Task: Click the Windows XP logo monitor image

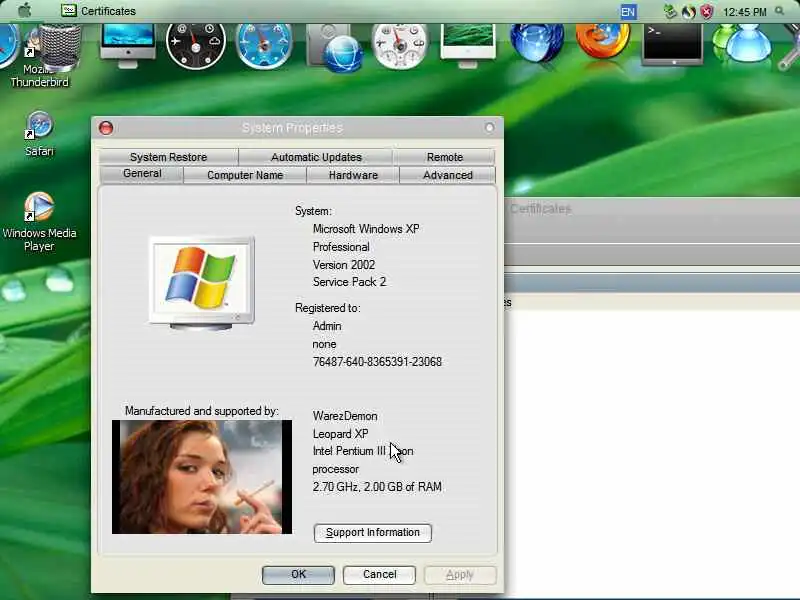Action: pyautogui.click(x=202, y=282)
